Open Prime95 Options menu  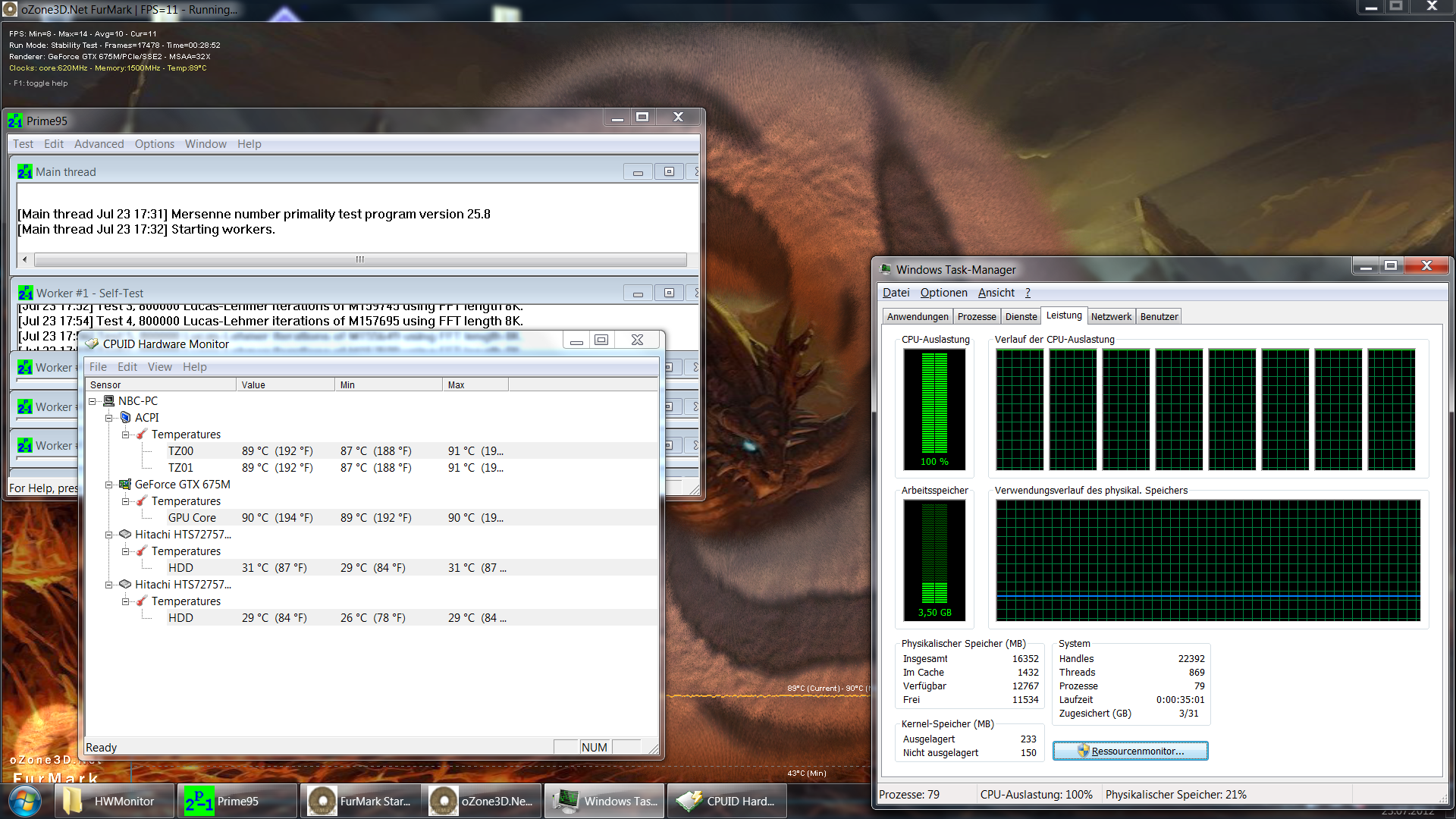155,144
